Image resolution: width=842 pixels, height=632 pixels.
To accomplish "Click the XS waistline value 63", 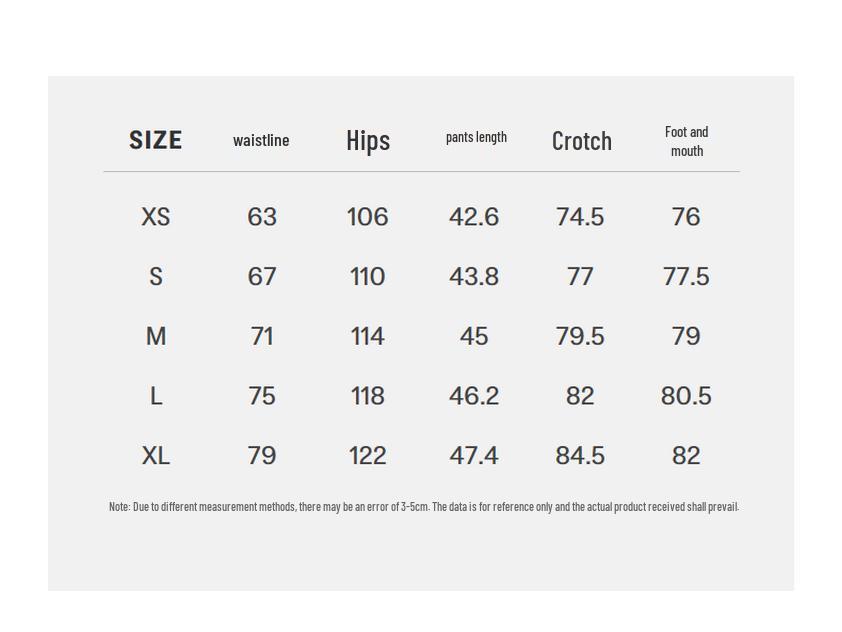I will [x=262, y=217].
